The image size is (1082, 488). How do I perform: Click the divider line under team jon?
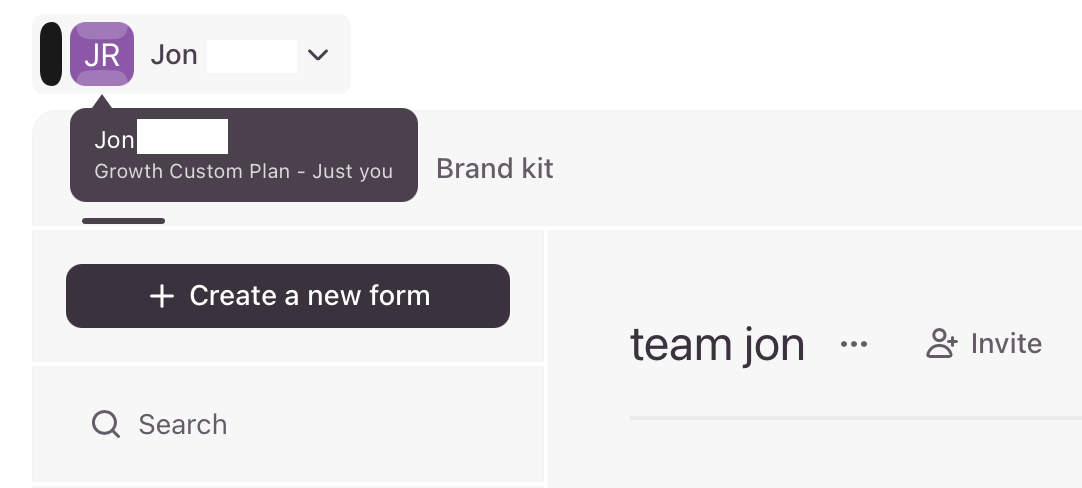tap(856, 418)
